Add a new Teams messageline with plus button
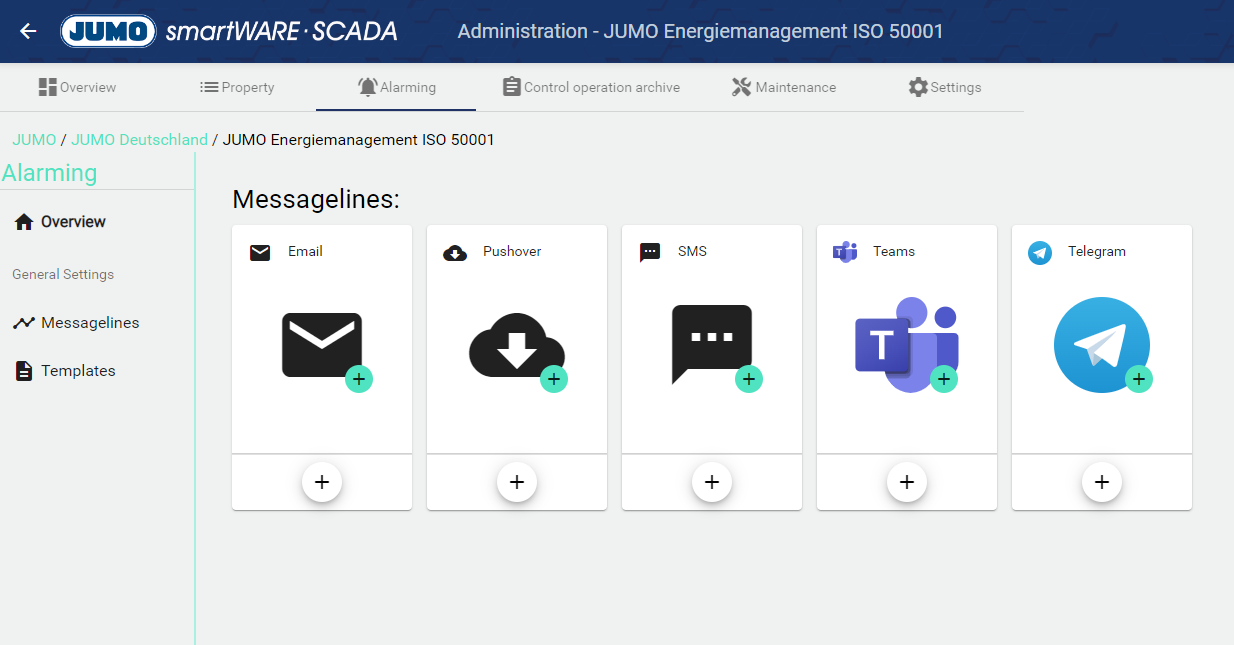1234x645 pixels. pos(907,482)
